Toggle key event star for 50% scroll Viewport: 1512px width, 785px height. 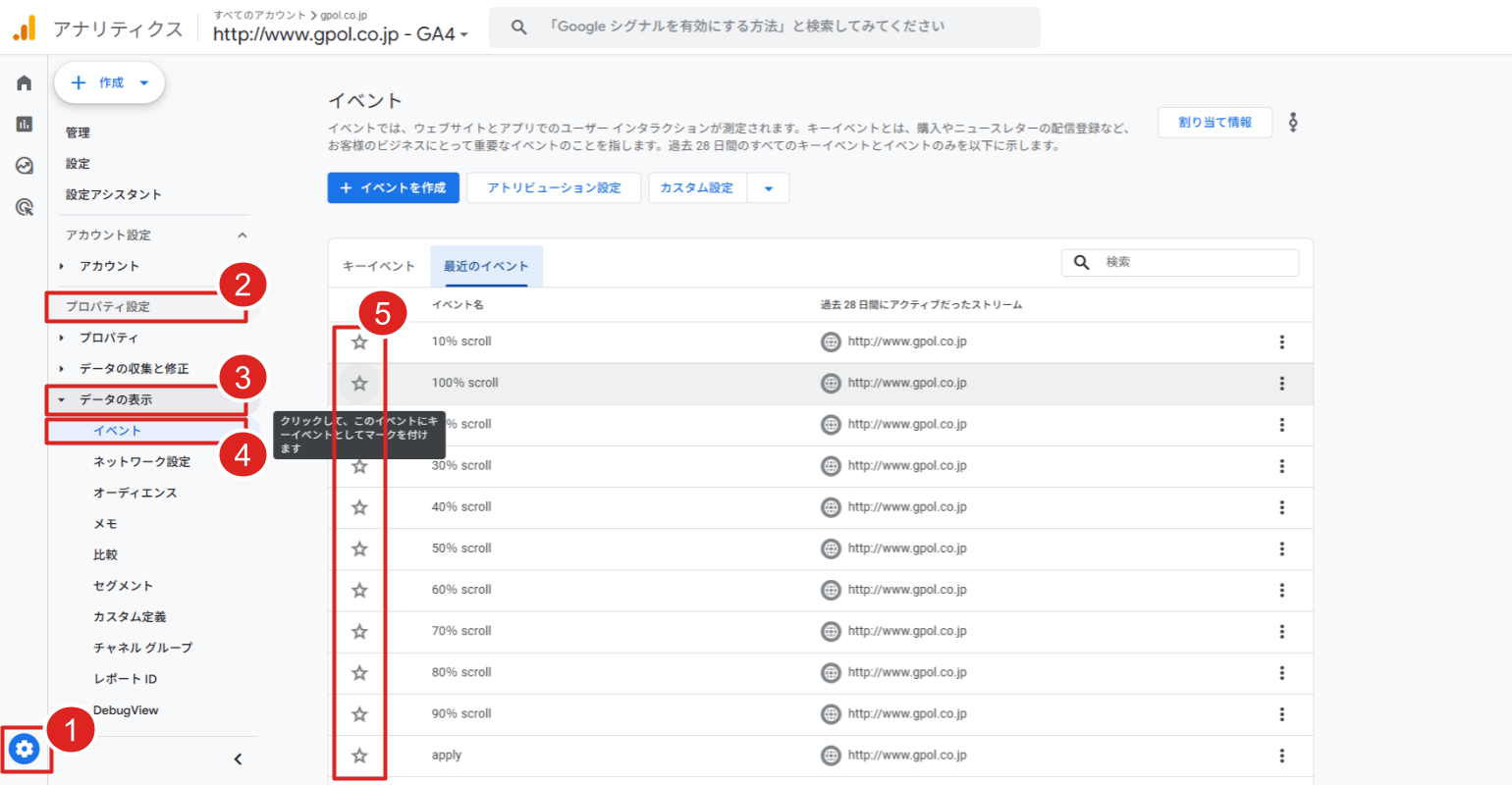(x=359, y=549)
